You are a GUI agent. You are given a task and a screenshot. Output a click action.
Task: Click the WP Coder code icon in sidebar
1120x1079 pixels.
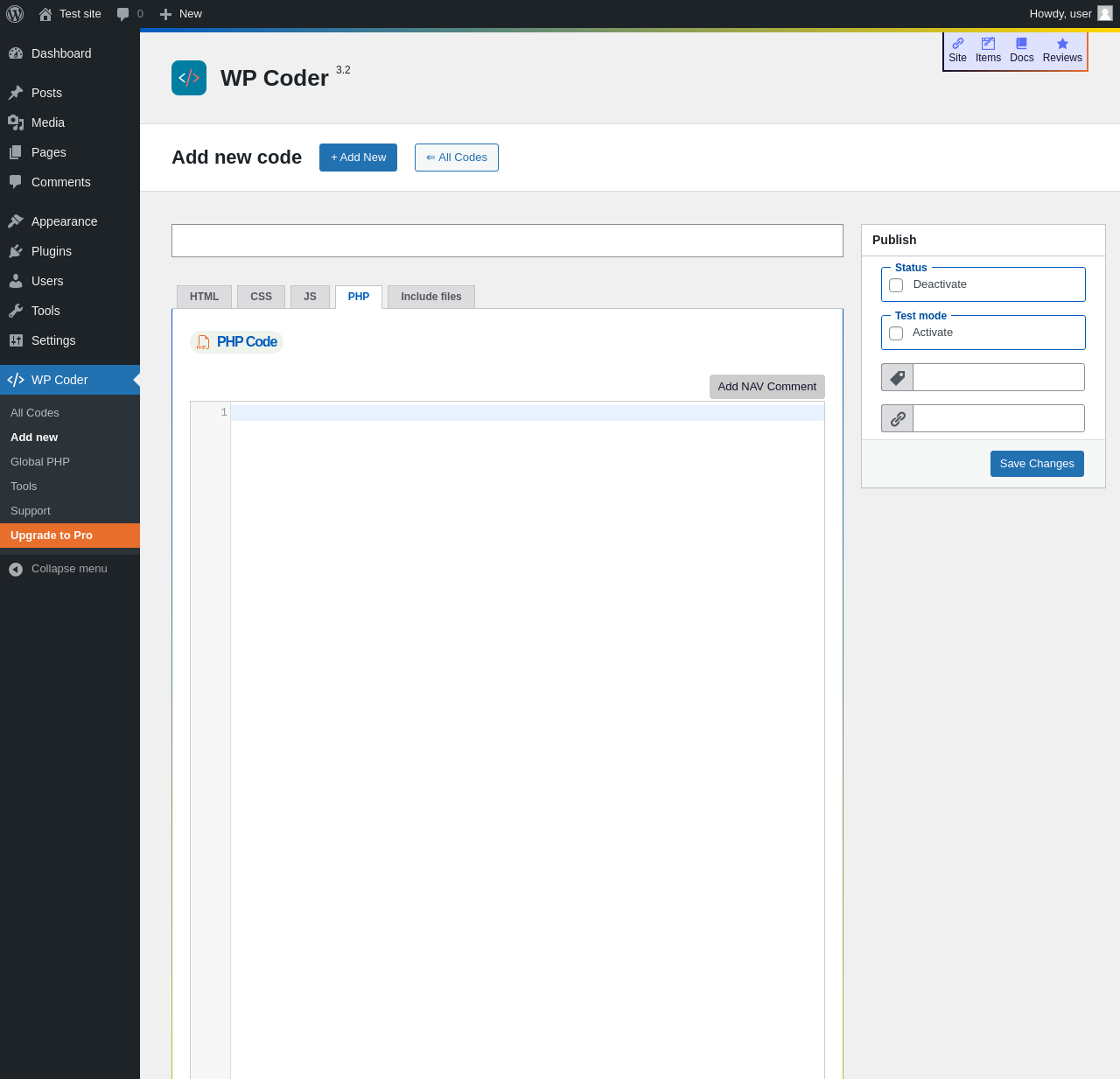[x=16, y=380]
